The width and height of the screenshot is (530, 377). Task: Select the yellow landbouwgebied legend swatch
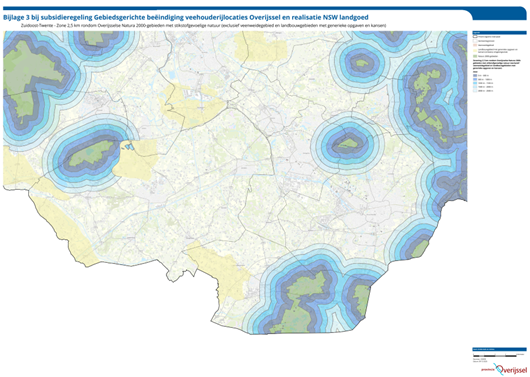[475, 51]
